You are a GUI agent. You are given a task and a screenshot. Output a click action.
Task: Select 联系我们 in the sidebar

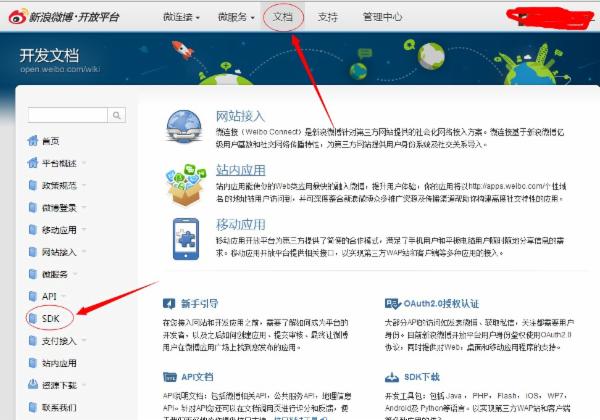click(x=59, y=407)
